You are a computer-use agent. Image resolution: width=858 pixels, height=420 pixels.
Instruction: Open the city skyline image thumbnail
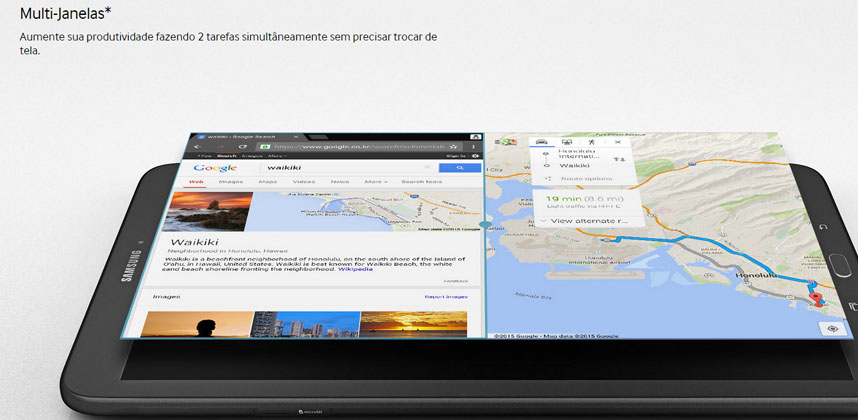[x=306, y=324]
